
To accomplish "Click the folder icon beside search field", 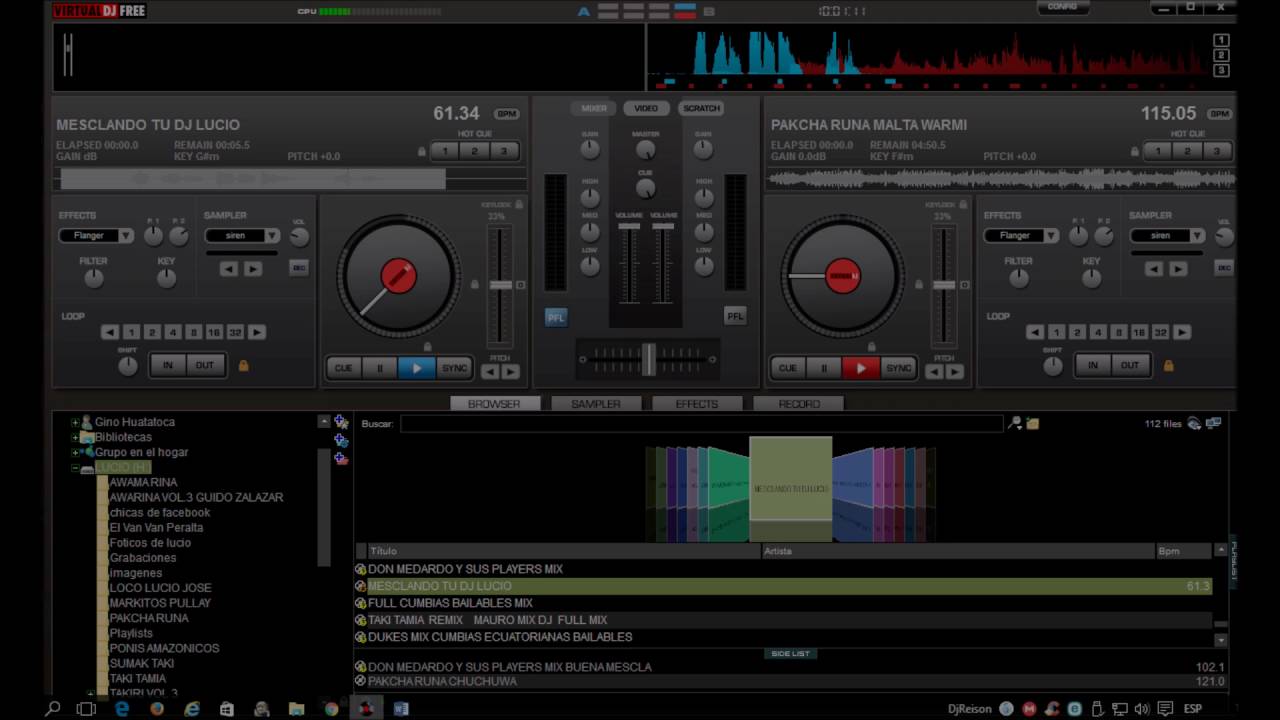I will 1033,424.
